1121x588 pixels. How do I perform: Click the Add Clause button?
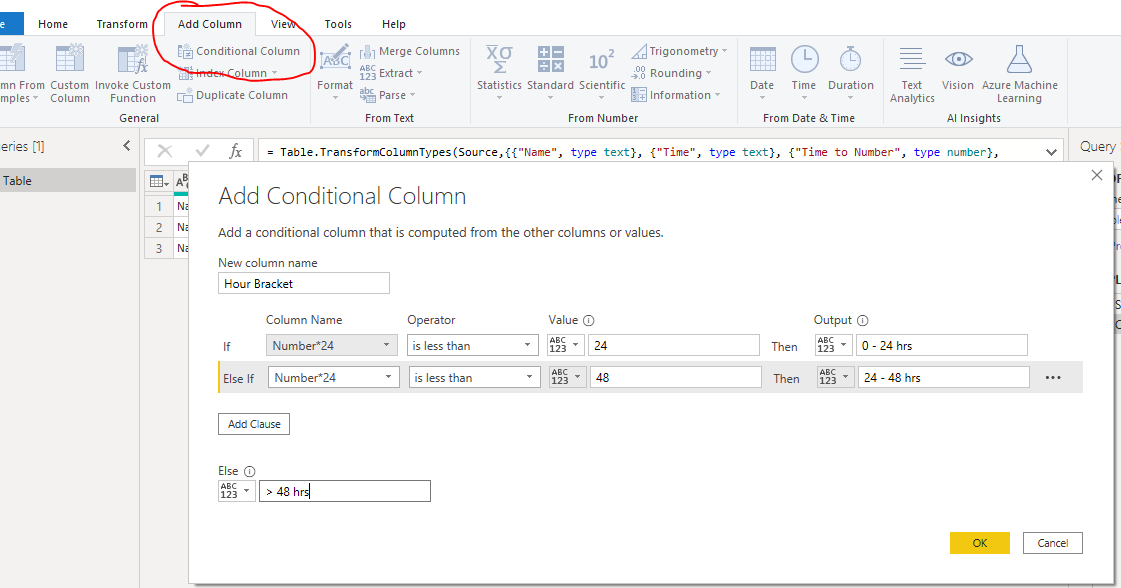pos(254,424)
